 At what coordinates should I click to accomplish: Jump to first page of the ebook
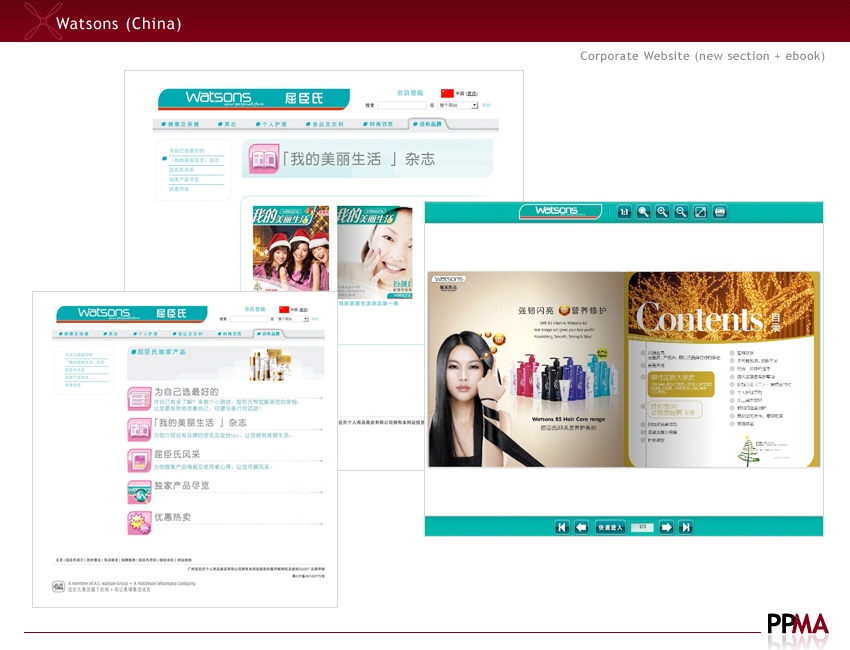coord(562,527)
